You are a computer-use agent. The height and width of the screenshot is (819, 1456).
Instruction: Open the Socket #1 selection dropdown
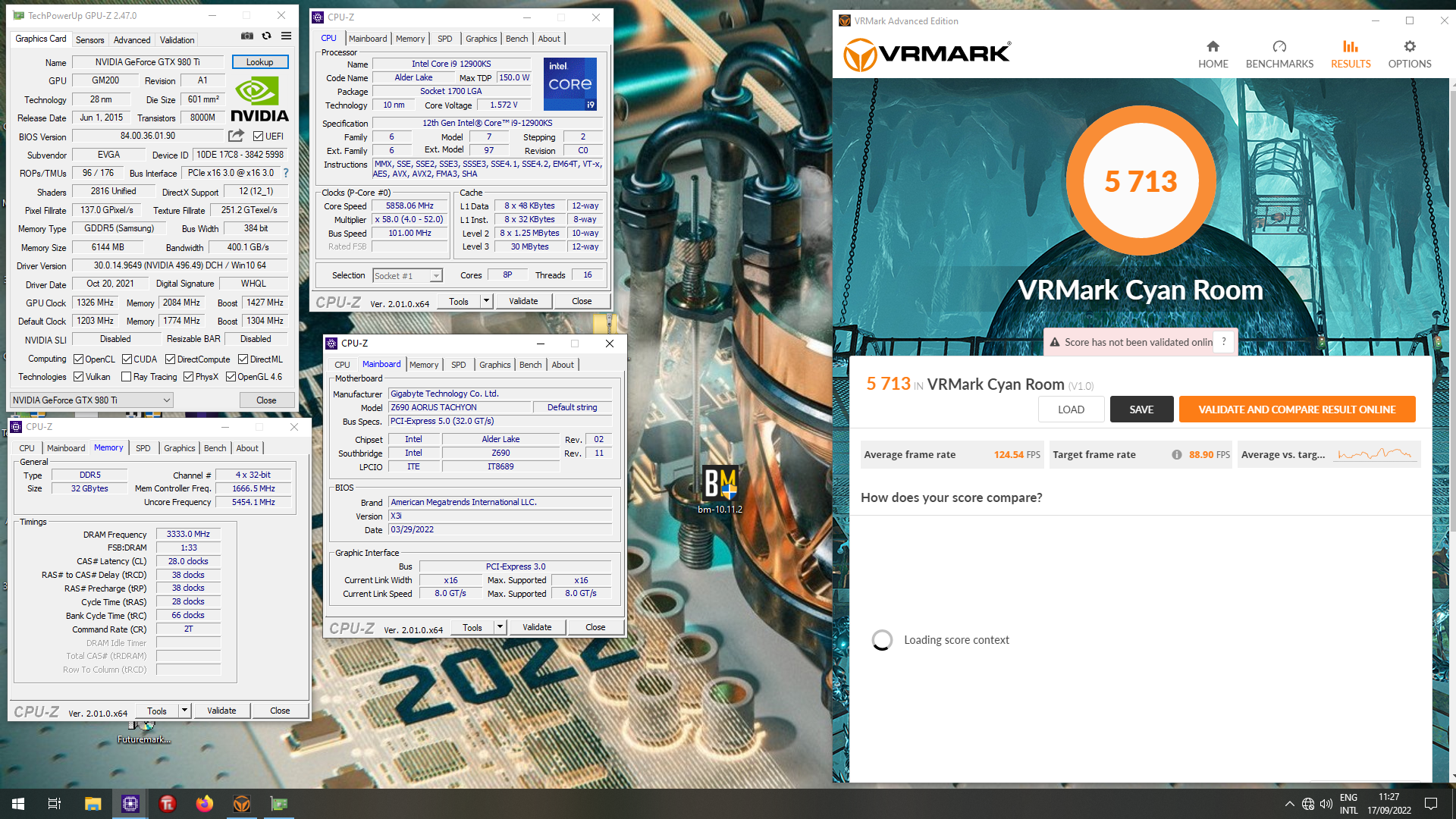[407, 276]
